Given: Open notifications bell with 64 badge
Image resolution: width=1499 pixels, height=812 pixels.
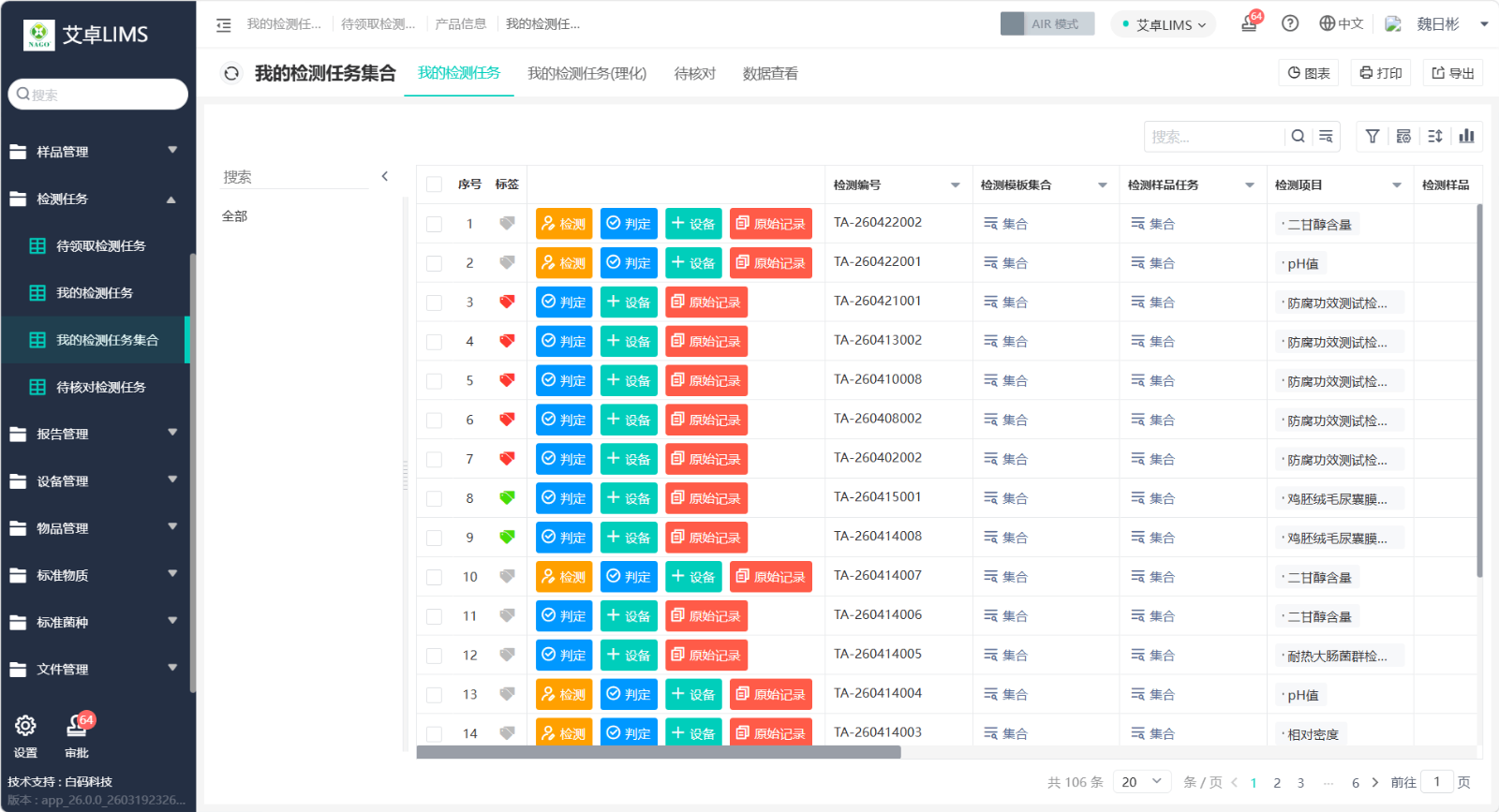Looking at the screenshot, I should (x=1250, y=23).
